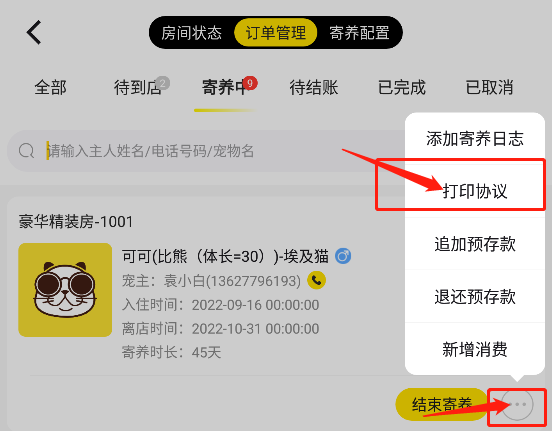552x431 pixels.
Task: Switch to 房间状态 segment
Action: [192, 33]
